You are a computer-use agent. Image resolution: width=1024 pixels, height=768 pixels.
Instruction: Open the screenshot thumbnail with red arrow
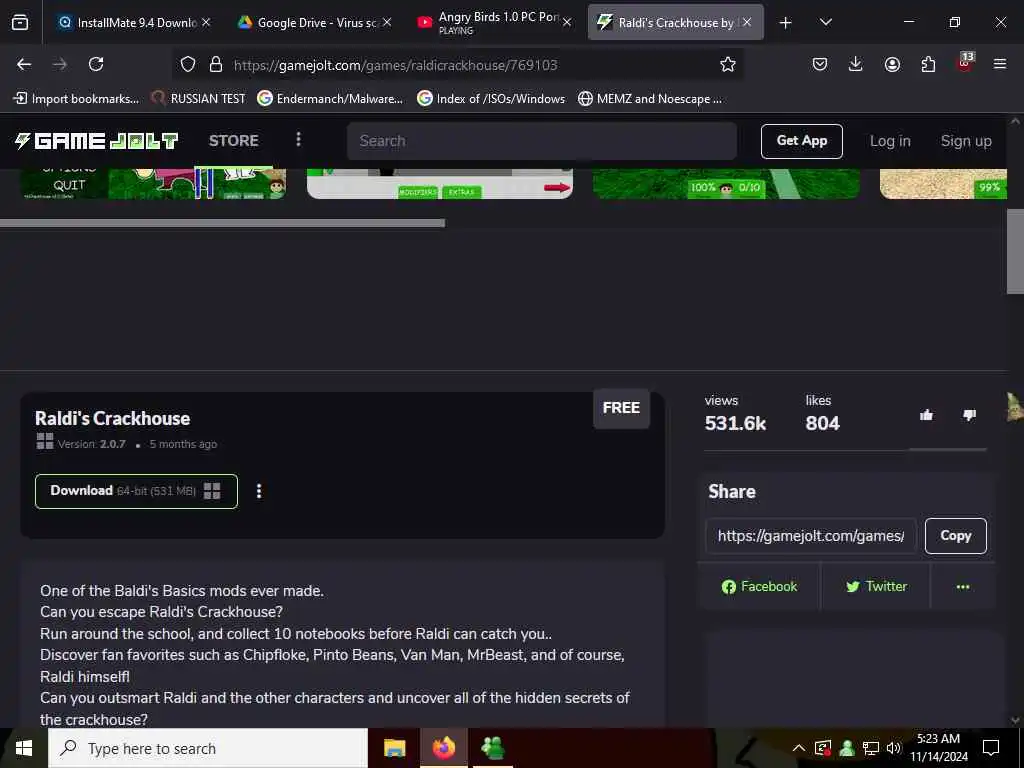tap(440, 184)
